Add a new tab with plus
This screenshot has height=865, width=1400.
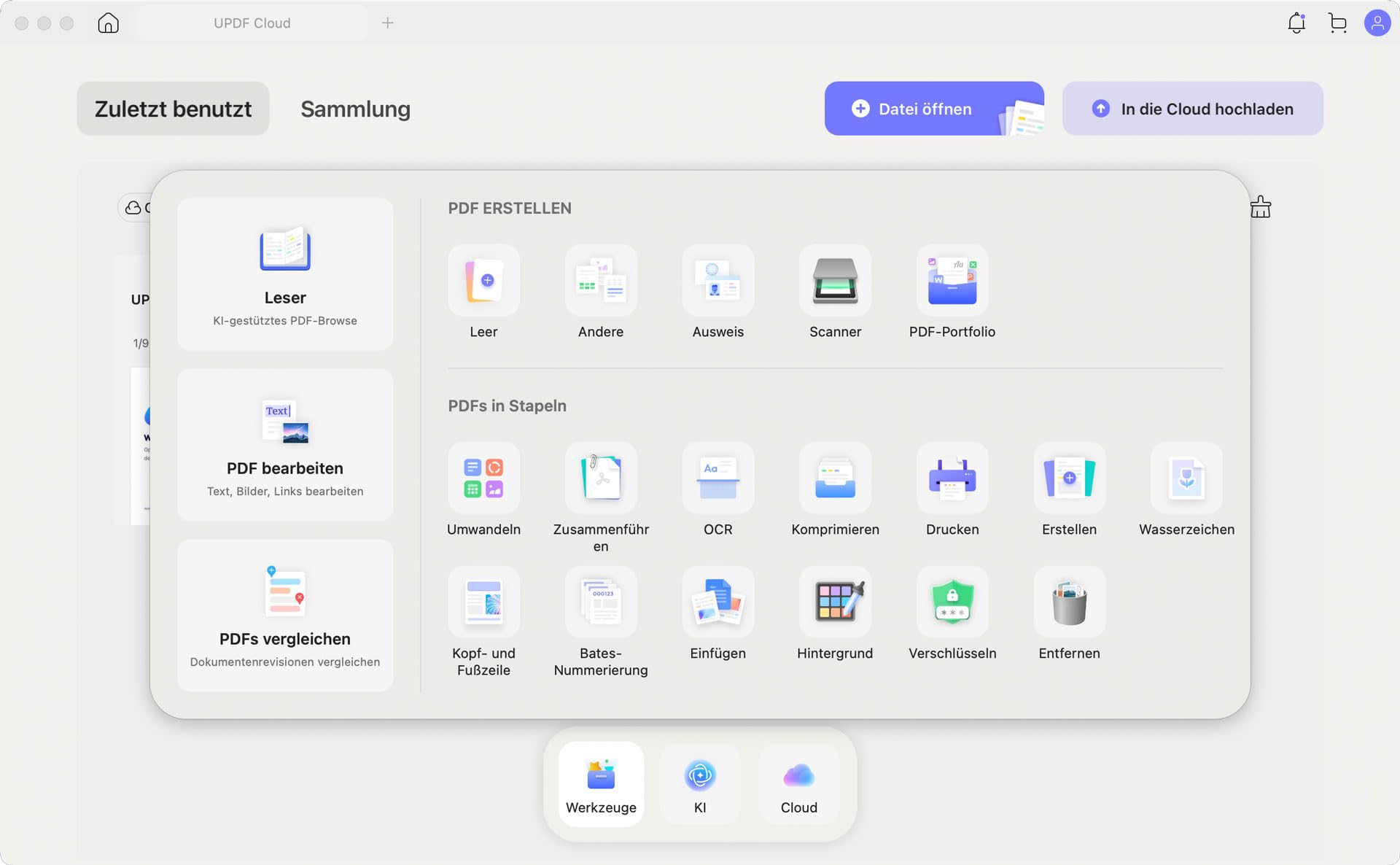(x=388, y=23)
